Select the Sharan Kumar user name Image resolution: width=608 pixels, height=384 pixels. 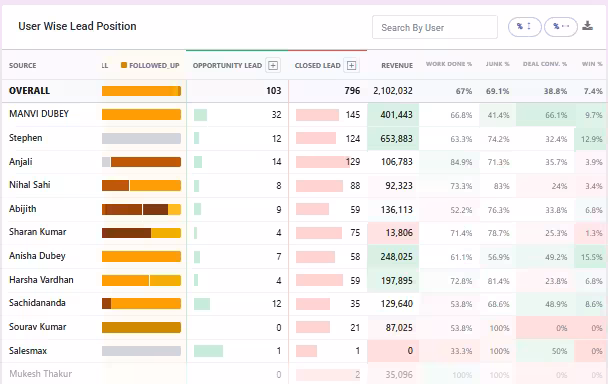38,232
